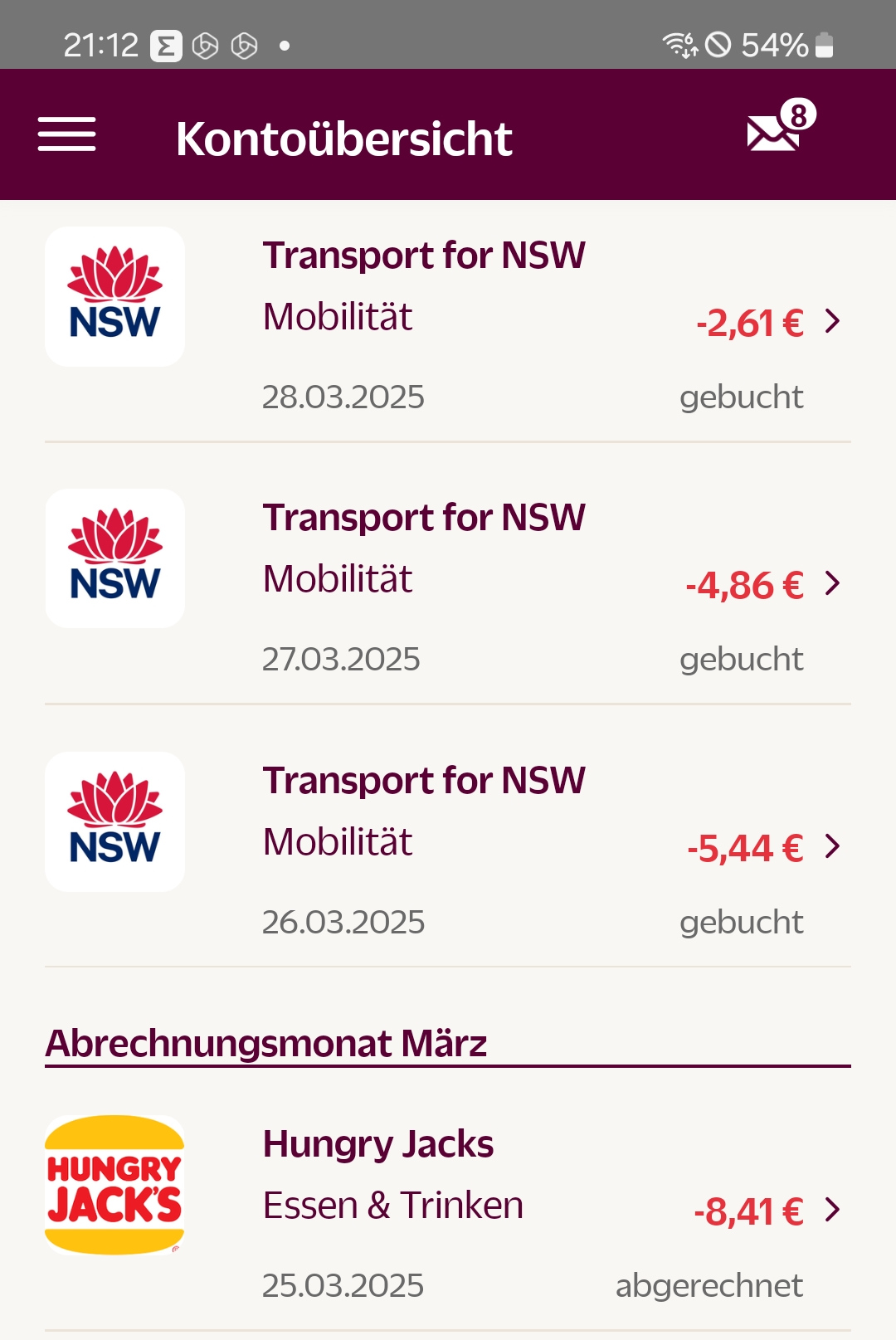
Task: Tap the Kontoübersicht page title
Action: pos(344,139)
